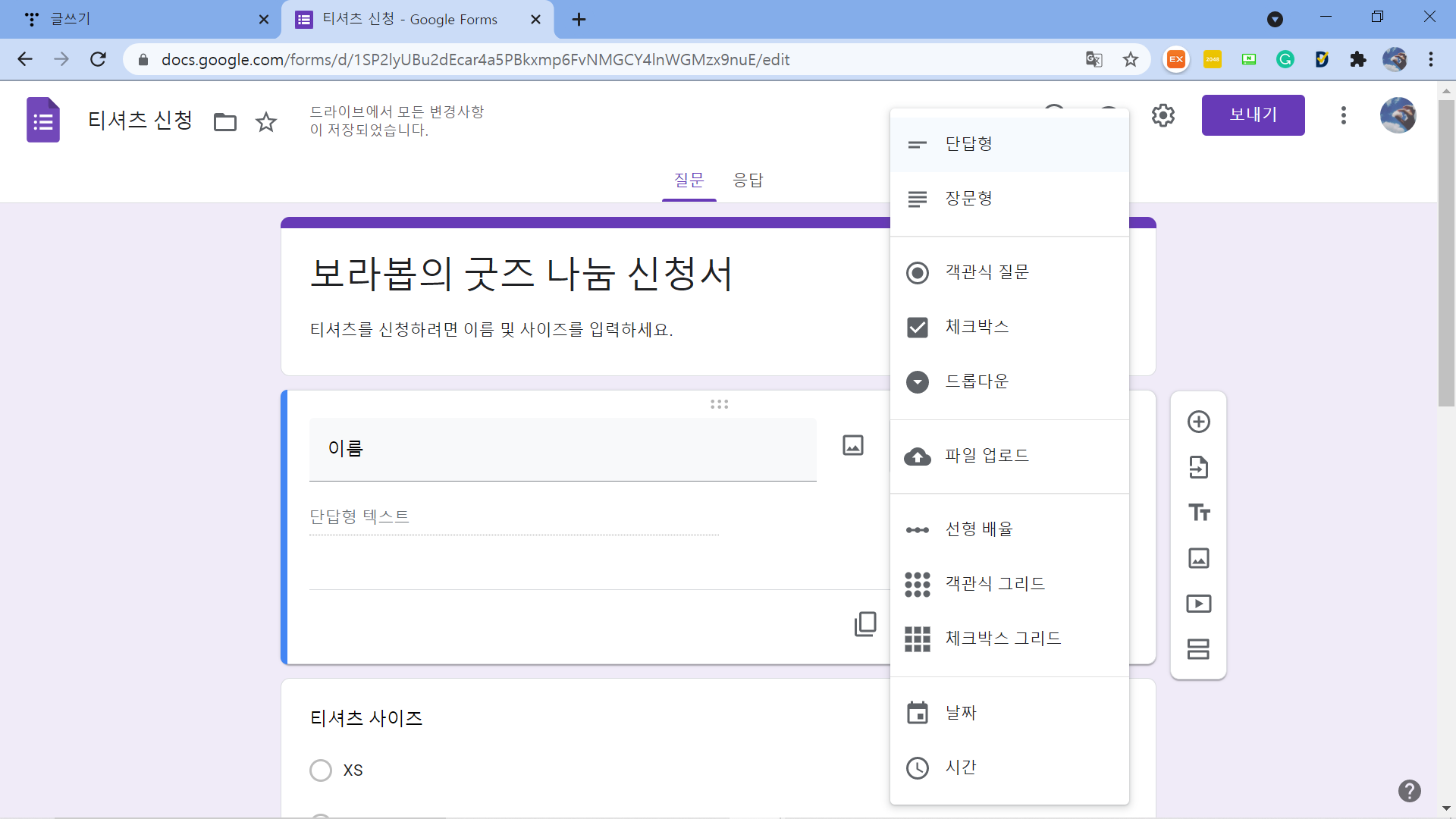Select 날짜 from the type menu
1456x819 pixels.
coord(961,713)
